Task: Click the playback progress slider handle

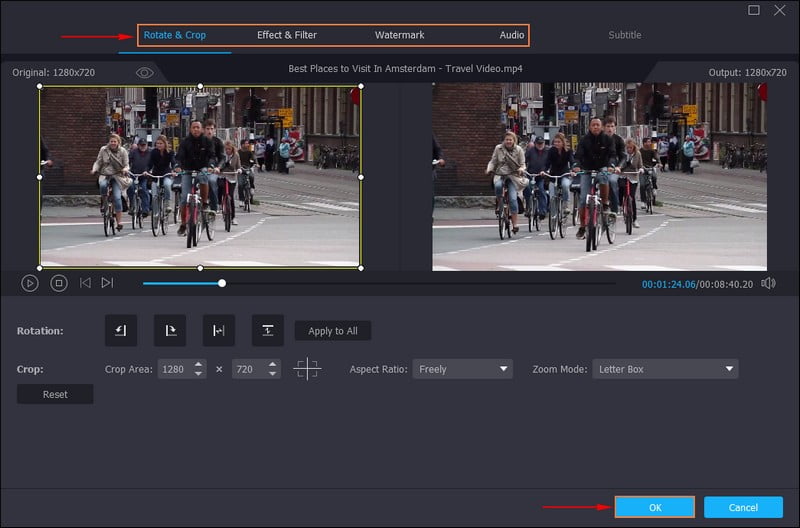Action: tap(222, 283)
